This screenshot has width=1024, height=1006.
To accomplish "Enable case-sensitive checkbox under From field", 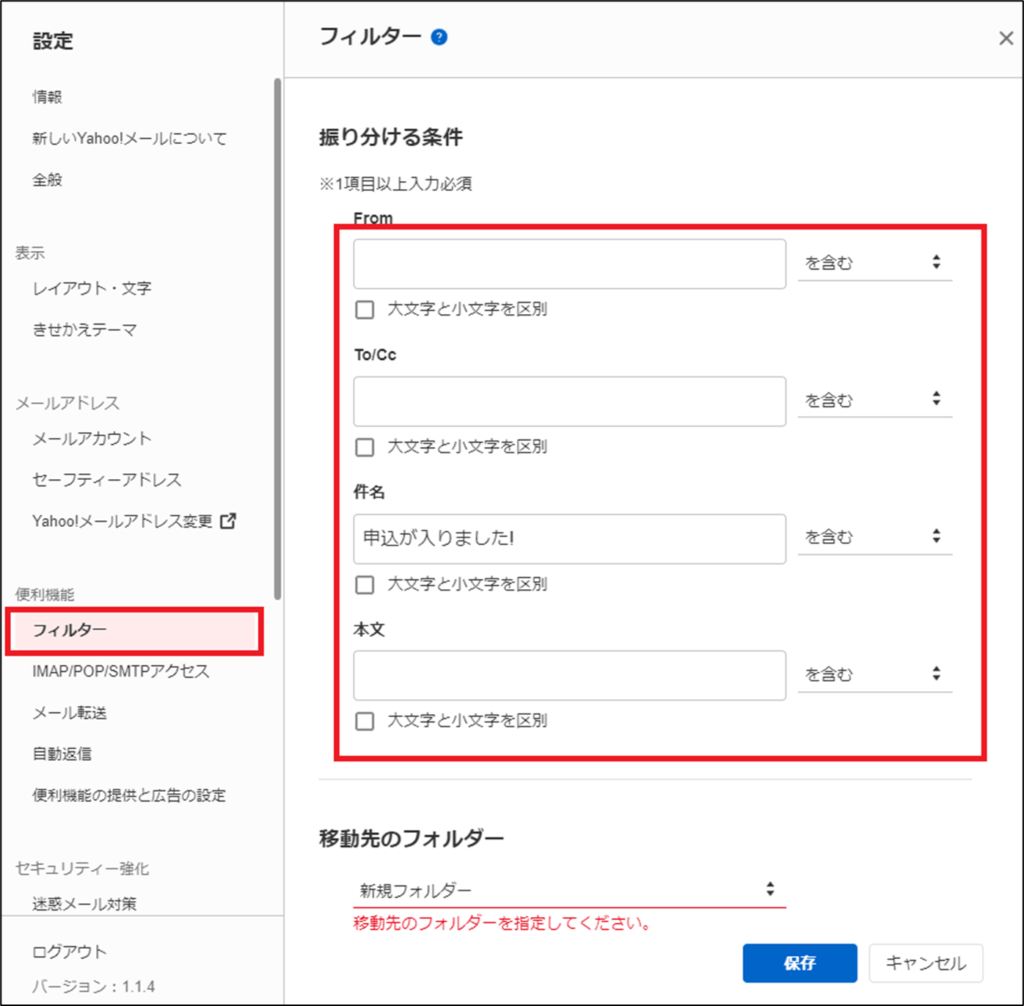I will (364, 309).
